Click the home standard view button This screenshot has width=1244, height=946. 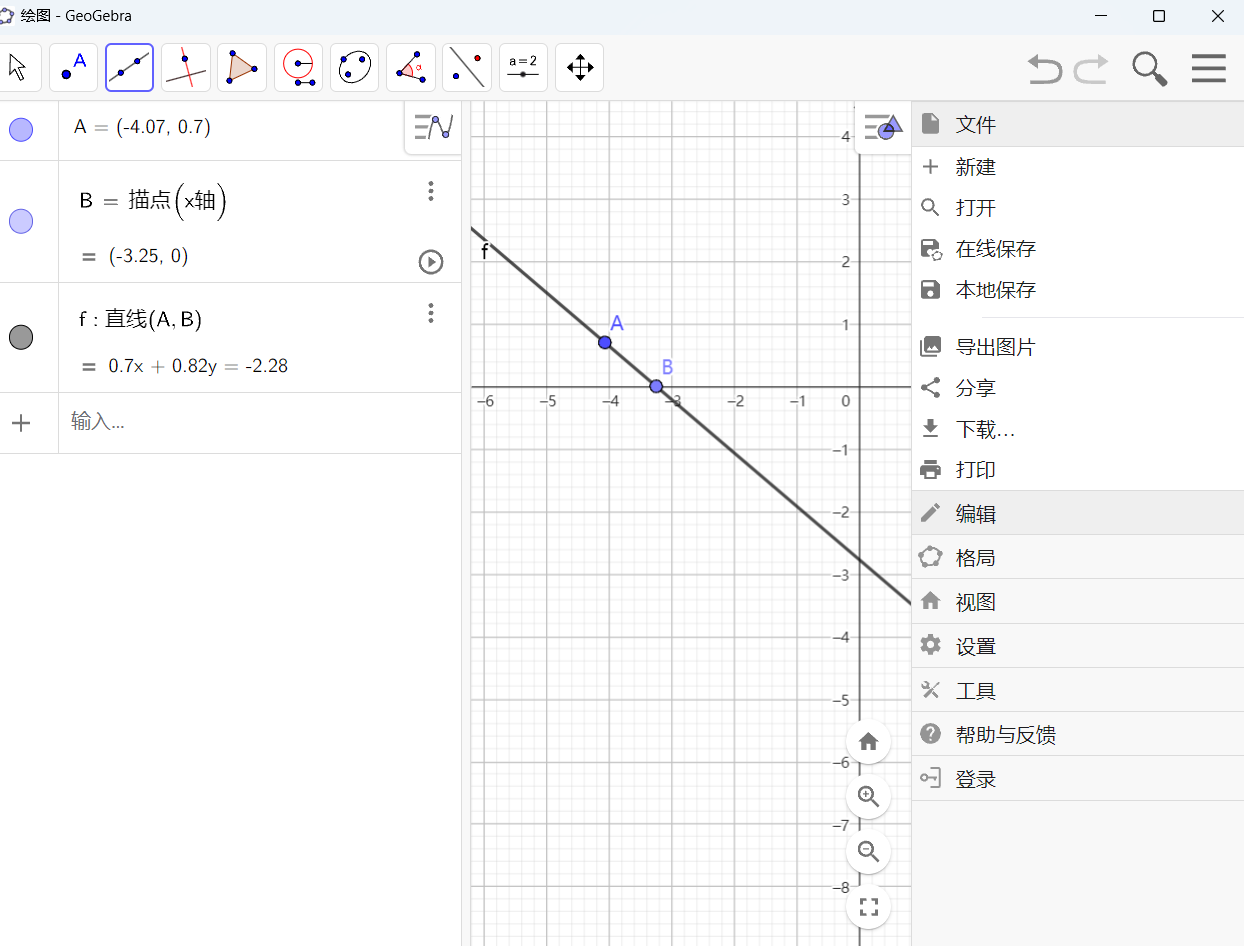[868, 742]
